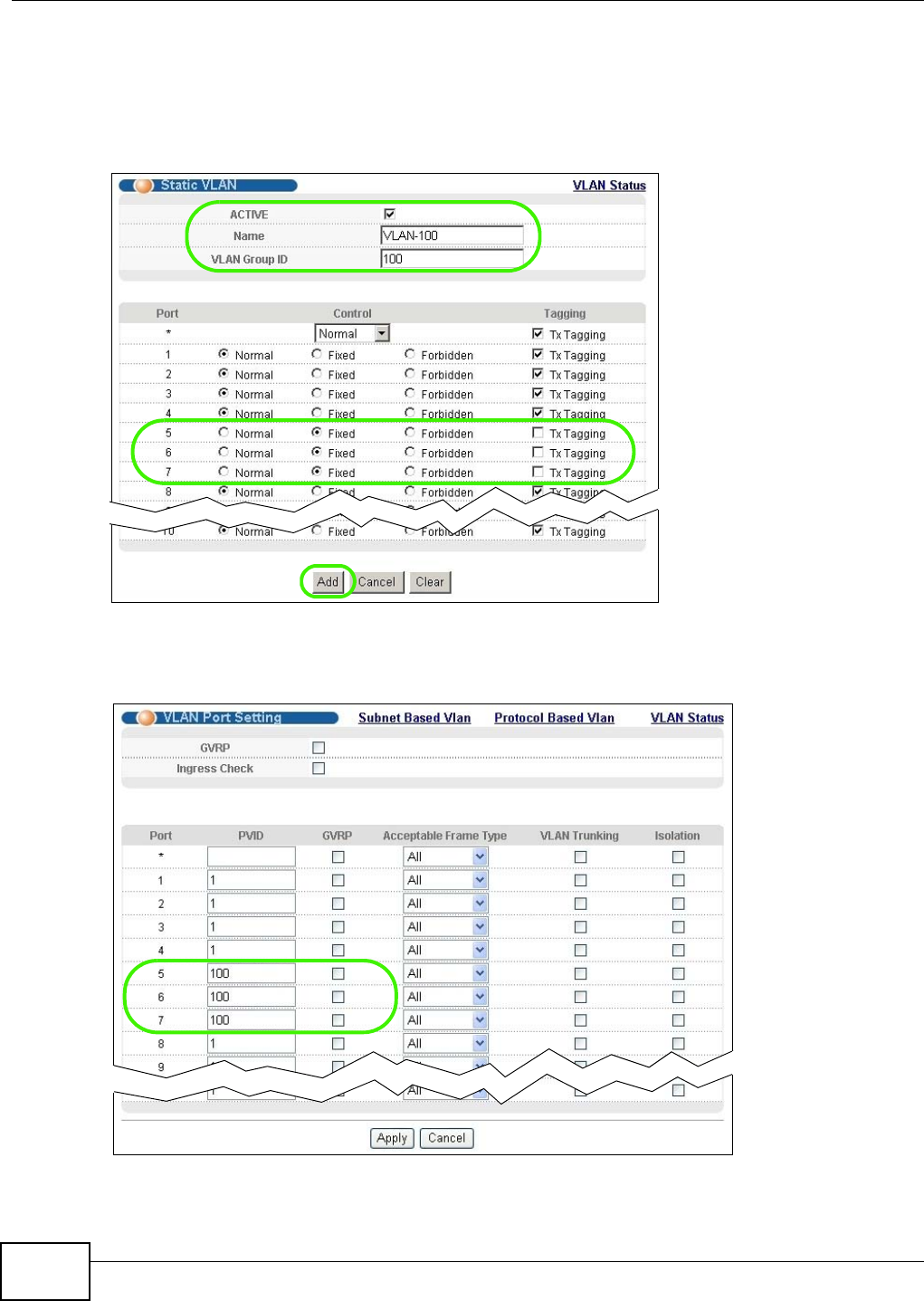Toggle Tx Tagging for port 1

[538, 354]
